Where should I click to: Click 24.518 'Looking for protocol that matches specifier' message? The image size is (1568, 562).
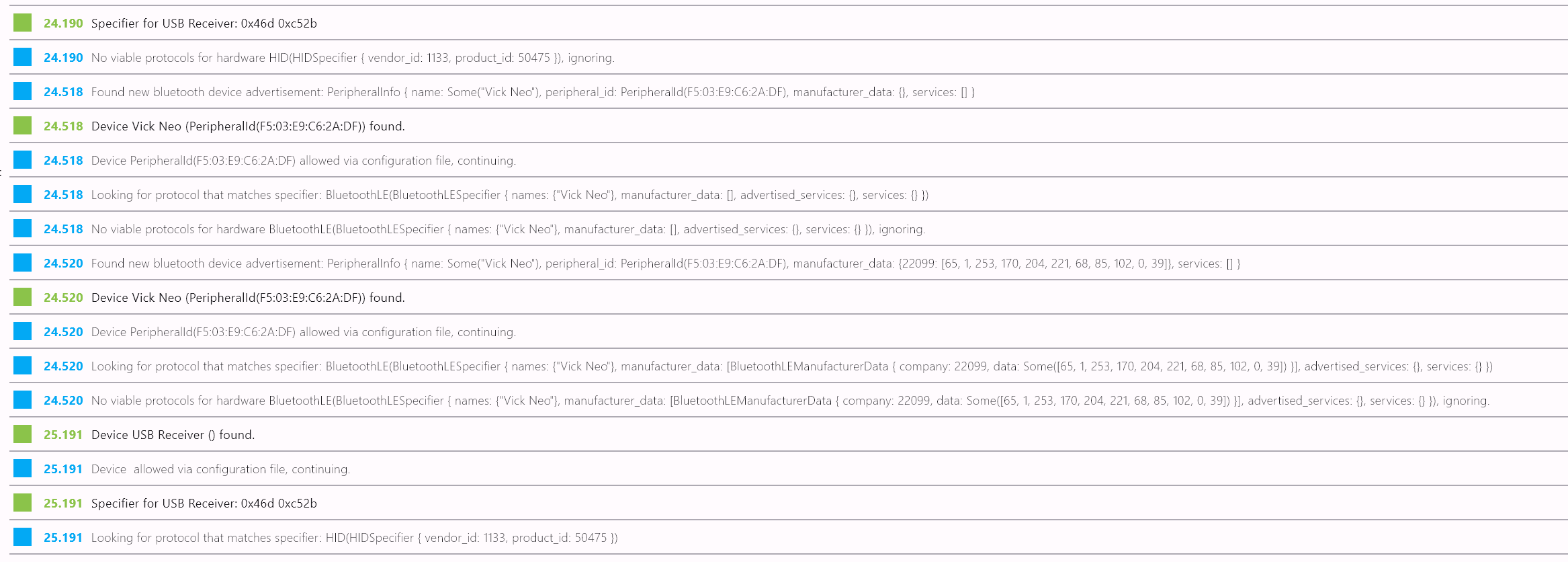coord(510,195)
